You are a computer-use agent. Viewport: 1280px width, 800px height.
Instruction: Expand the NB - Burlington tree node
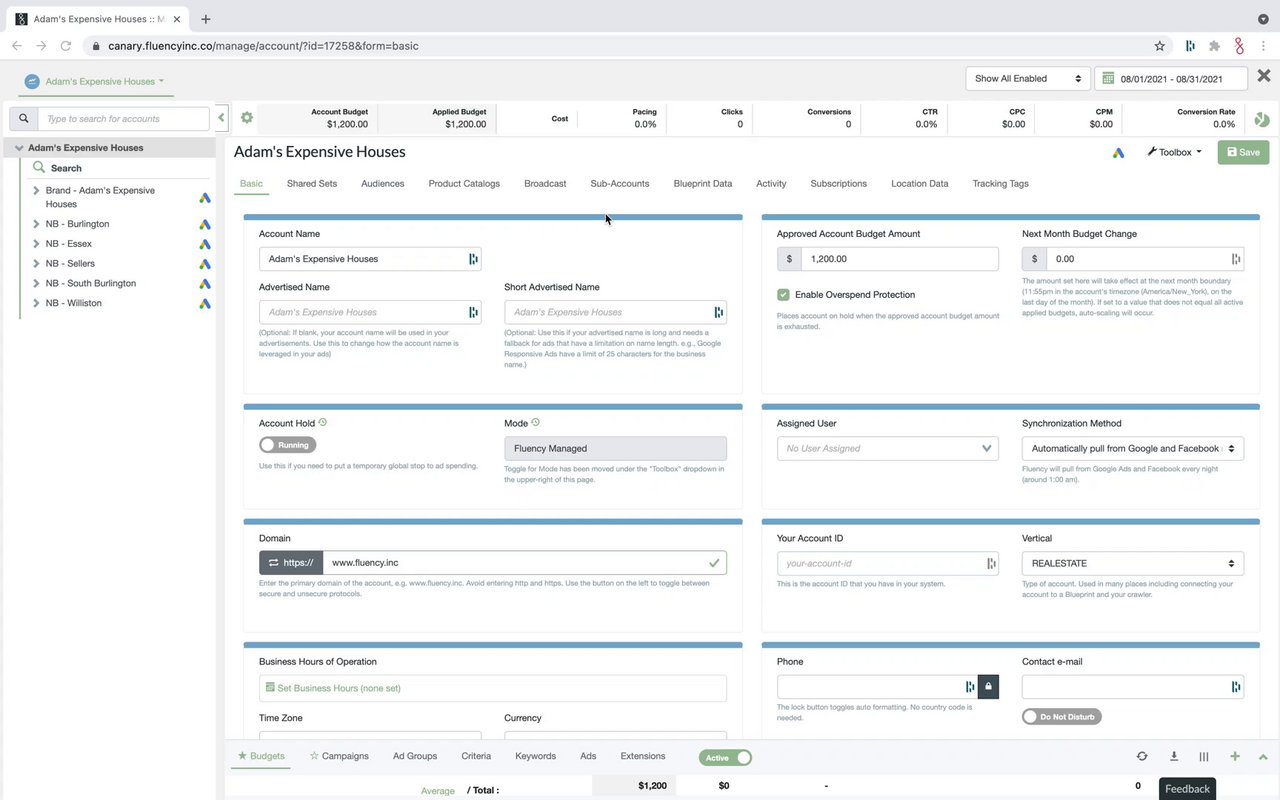tap(37, 224)
